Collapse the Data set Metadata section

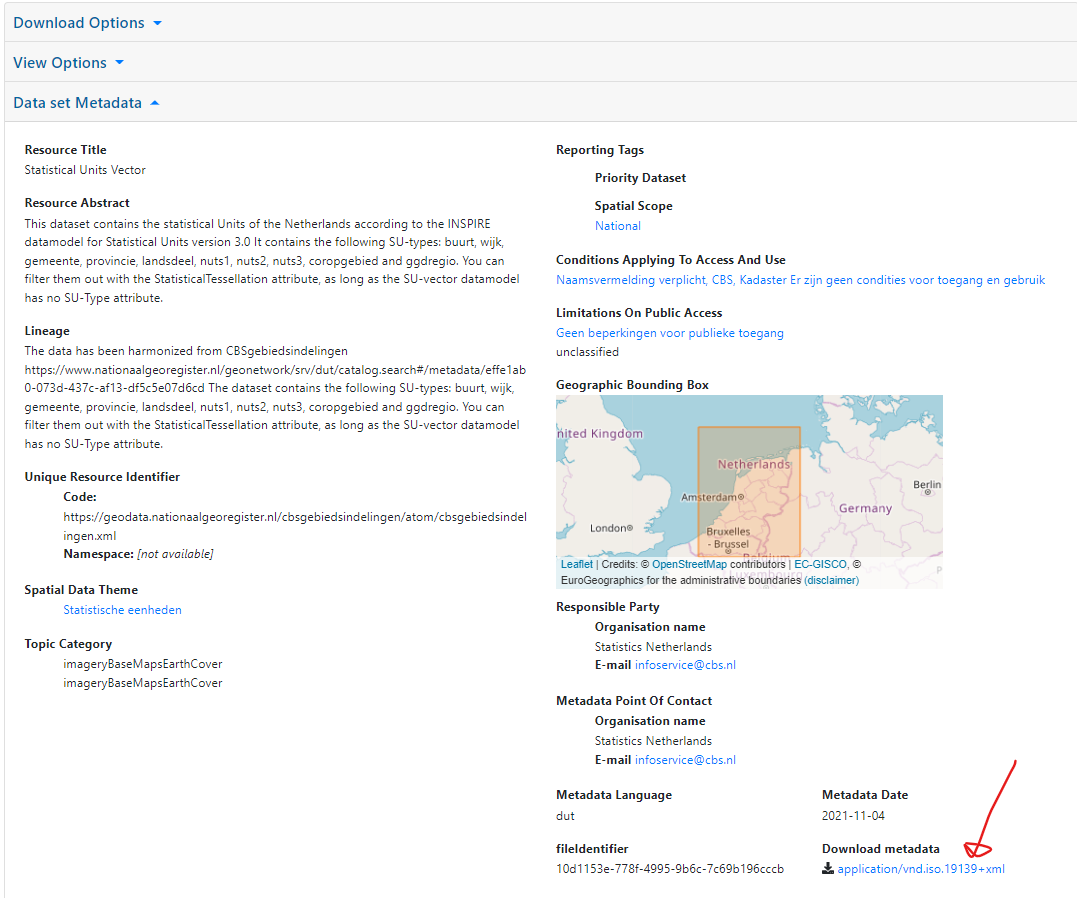tap(87, 102)
